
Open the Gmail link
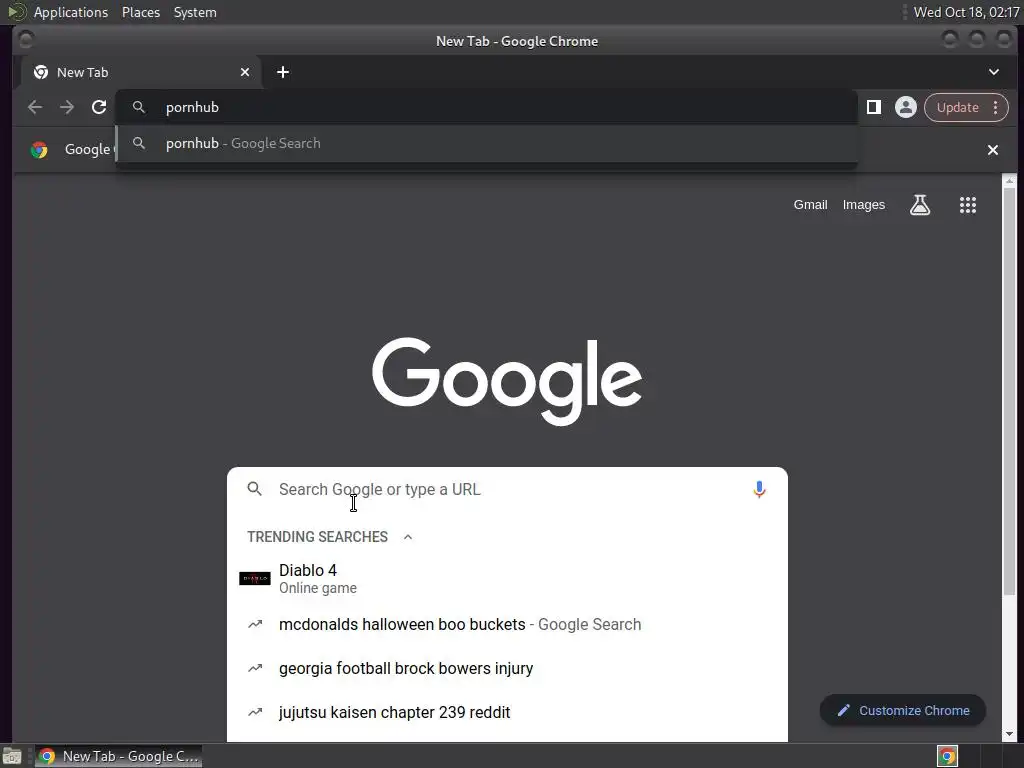pyautogui.click(x=810, y=205)
